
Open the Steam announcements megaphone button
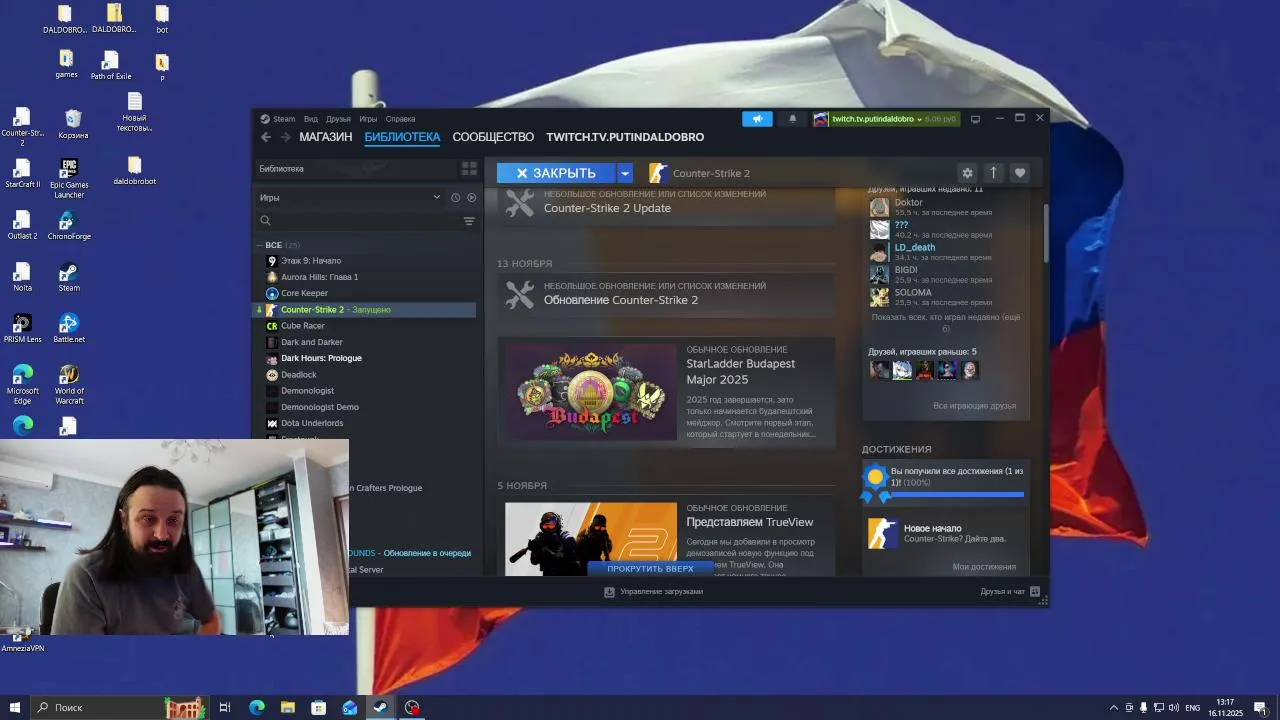pyautogui.click(x=757, y=119)
